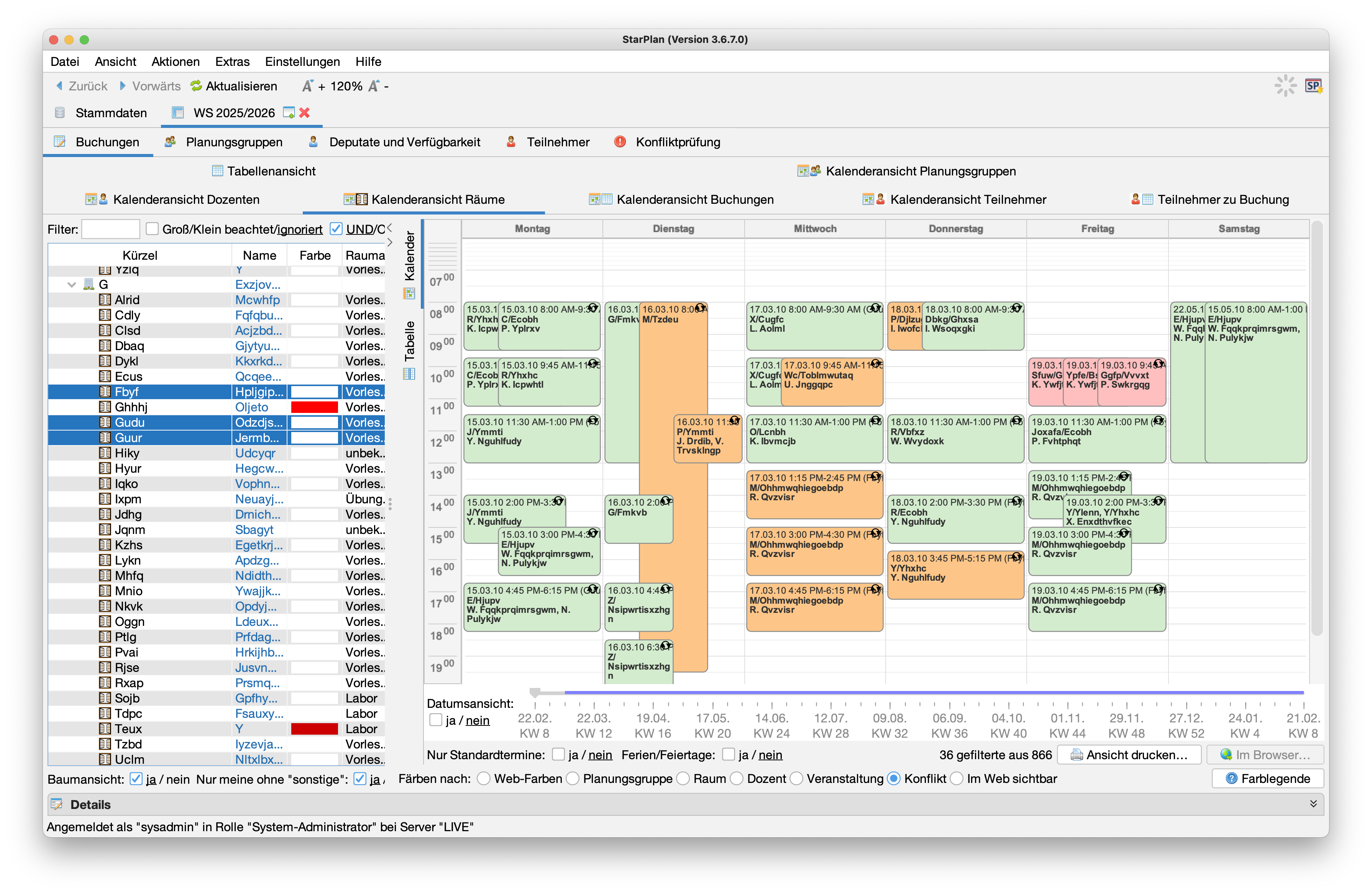Click the vertical Tabelle side tab icon

click(x=409, y=375)
